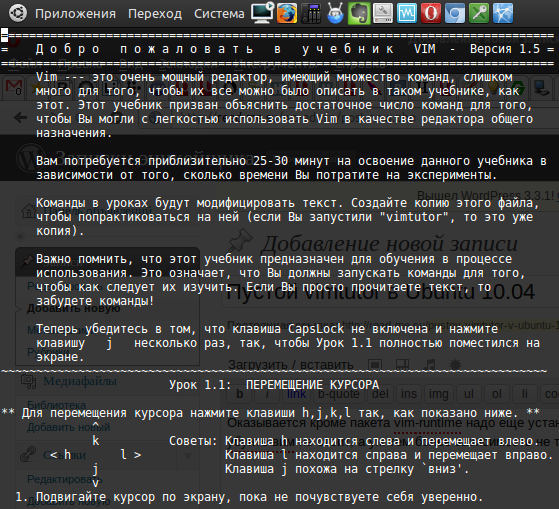559x509 pixels.
Task: Click the Gmail bookmark icon in browser
Action: pyautogui.click(x=14, y=88)
